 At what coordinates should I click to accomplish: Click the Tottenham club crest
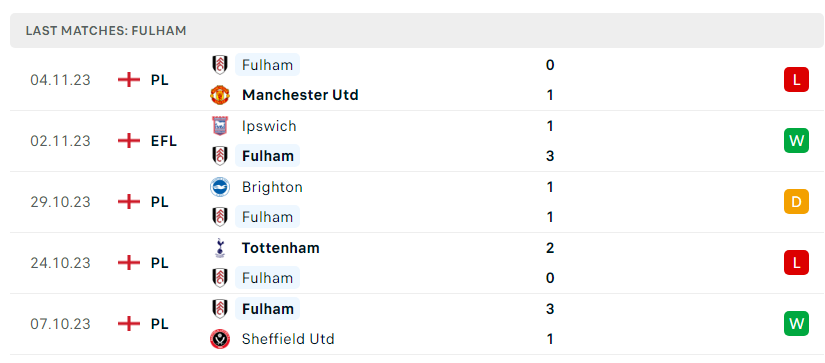(219, 248)
